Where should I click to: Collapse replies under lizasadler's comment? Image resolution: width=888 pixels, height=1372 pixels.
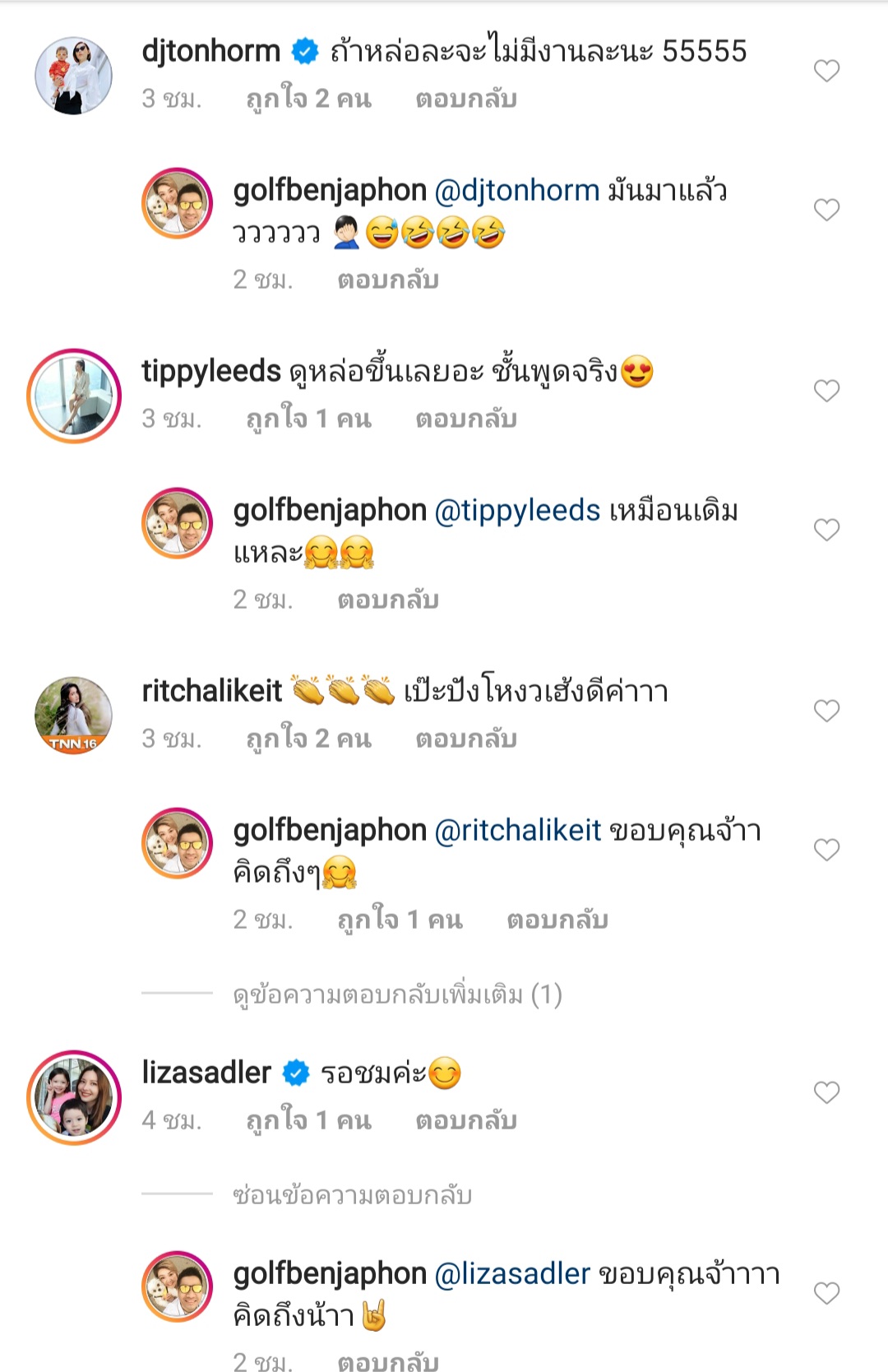click(x=352, y=1195)
